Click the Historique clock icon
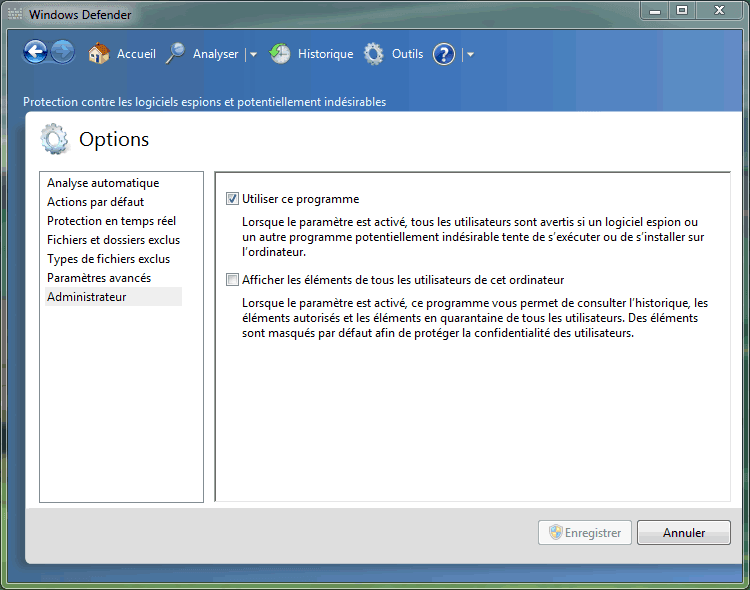This screenshot has height=590, width=750. 280,54
